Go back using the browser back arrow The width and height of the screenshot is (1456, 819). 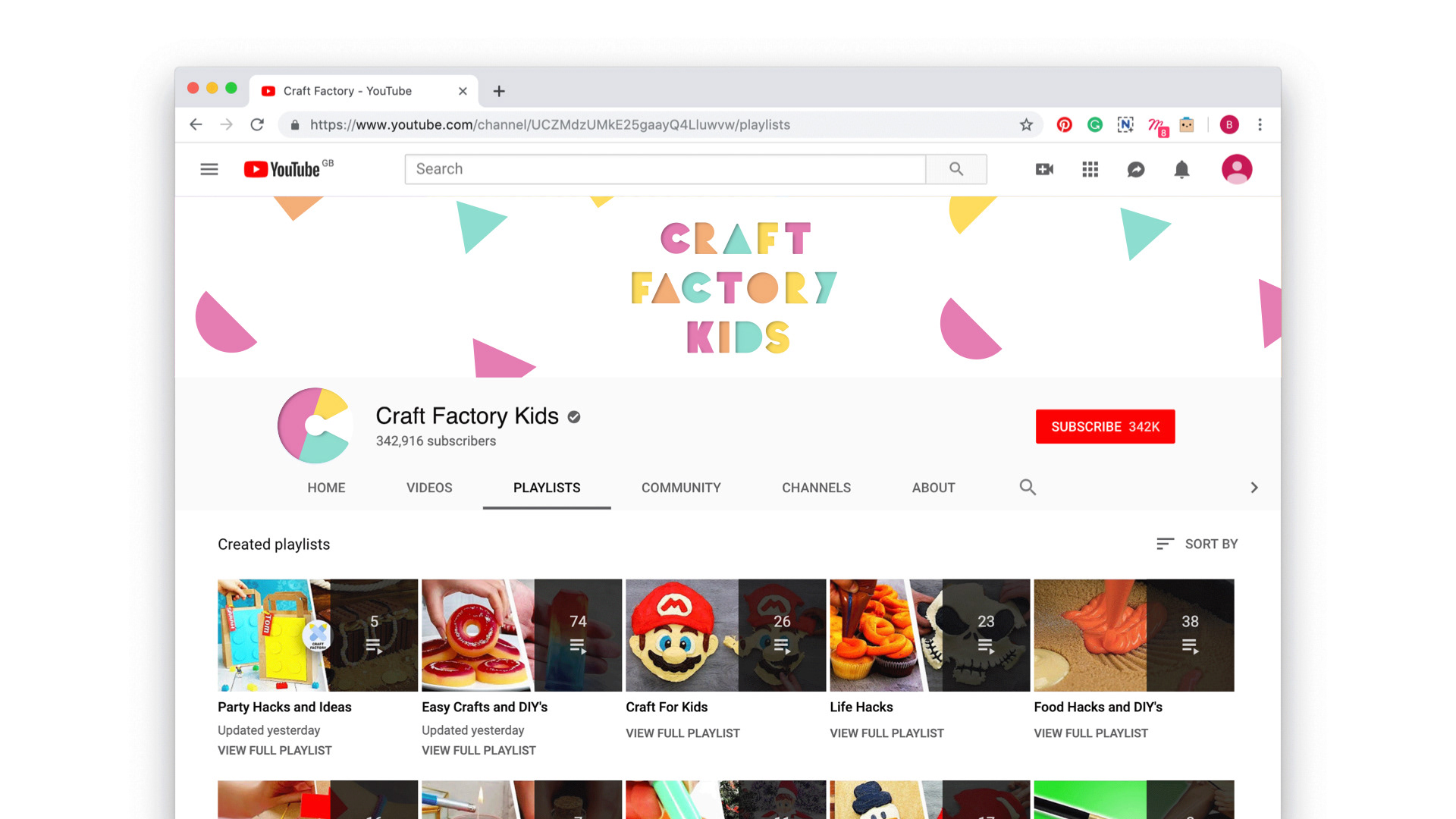196,124
